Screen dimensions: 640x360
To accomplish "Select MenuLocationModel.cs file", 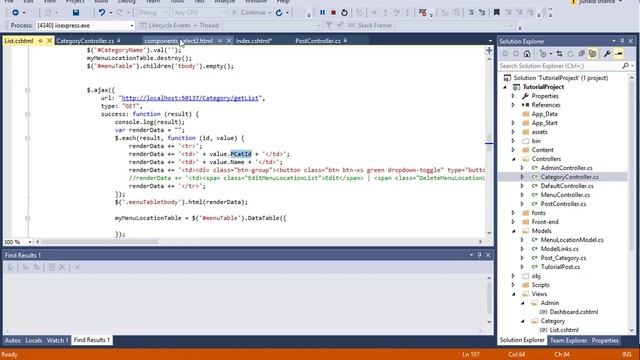I will 572,240.
